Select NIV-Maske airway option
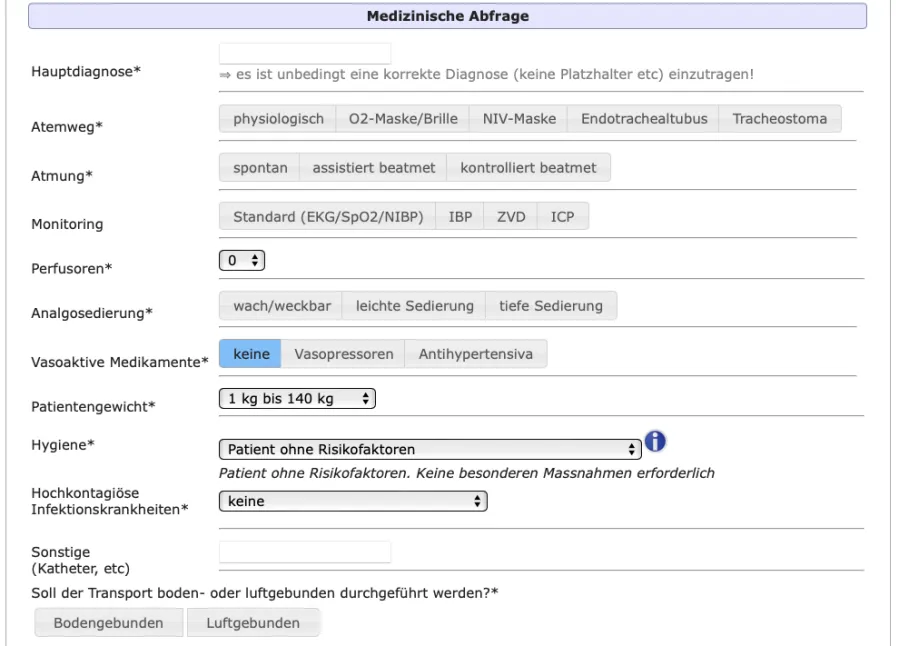The width and height of the screenshot is (899, 646). 518,119
